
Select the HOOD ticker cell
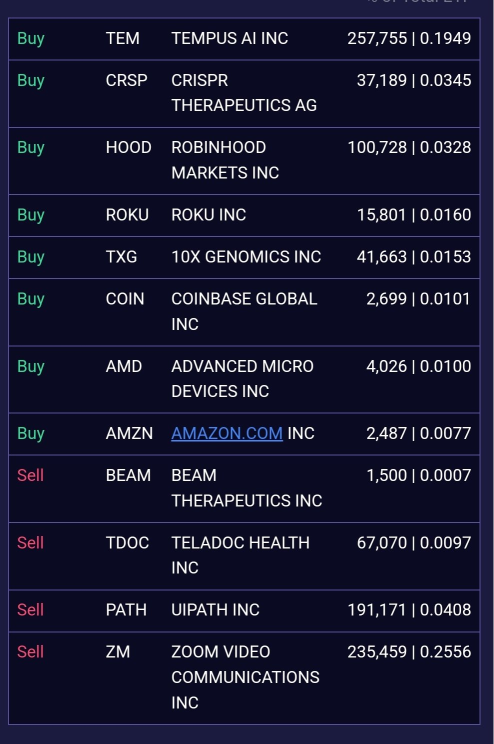click(x=129, y=148)
